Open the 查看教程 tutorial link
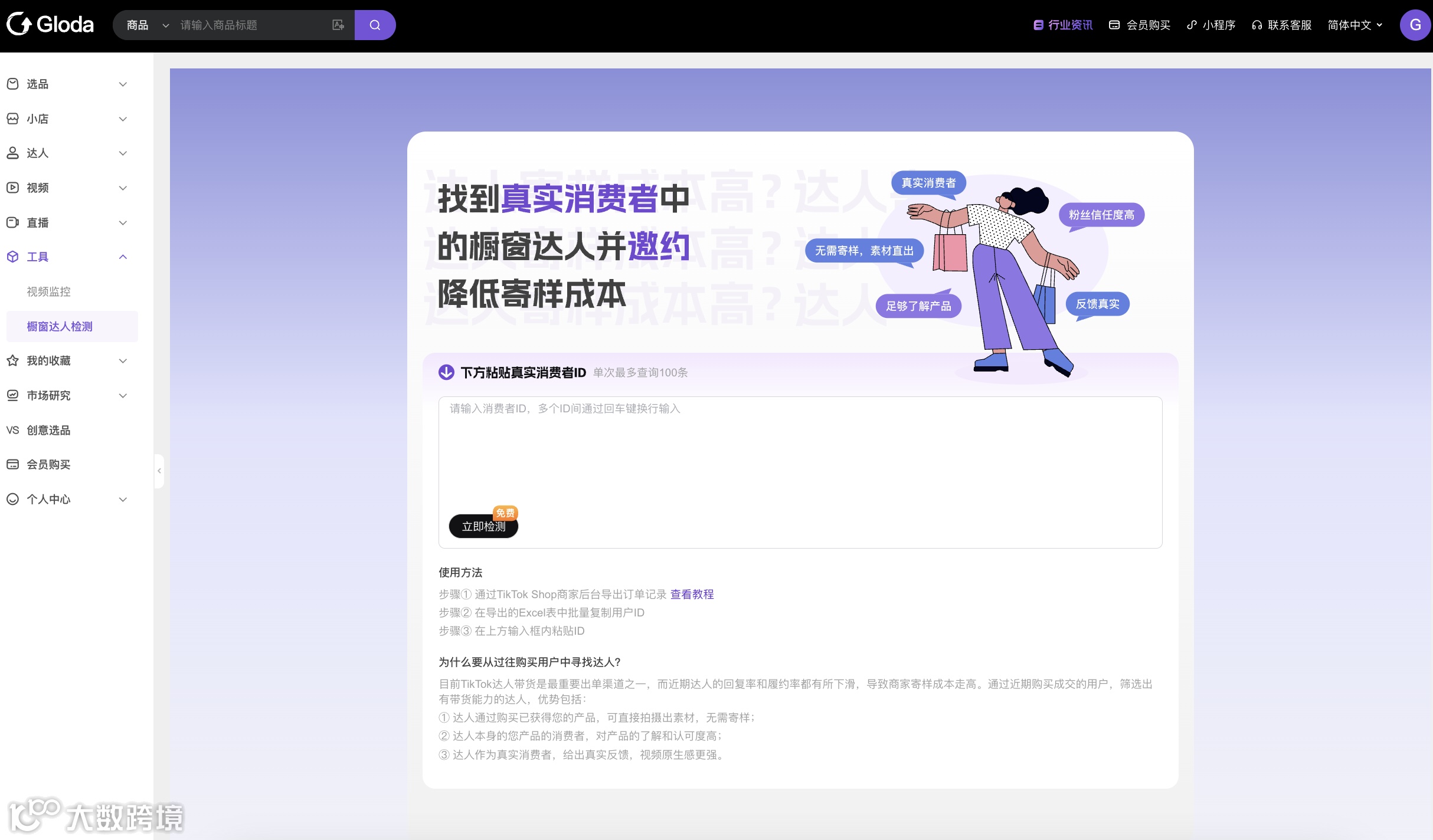 click(x=692, y=594)
